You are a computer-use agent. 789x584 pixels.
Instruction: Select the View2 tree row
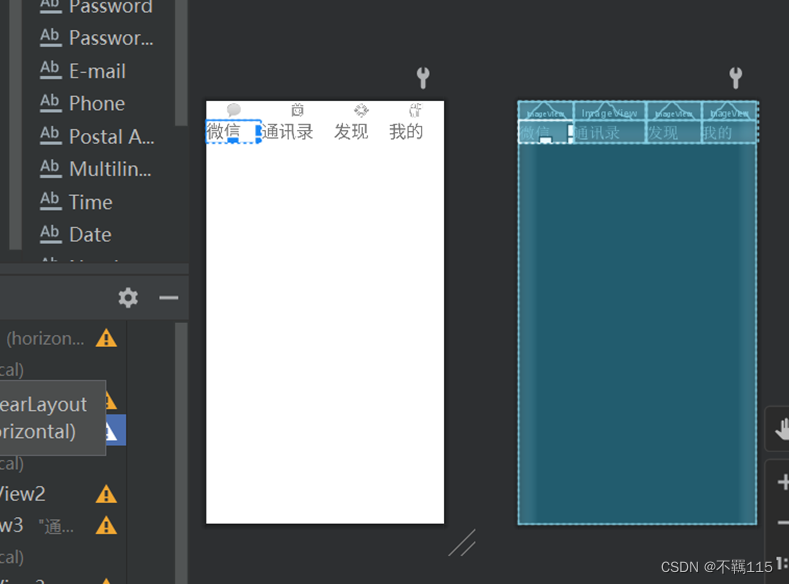click(x=63, y=494)
